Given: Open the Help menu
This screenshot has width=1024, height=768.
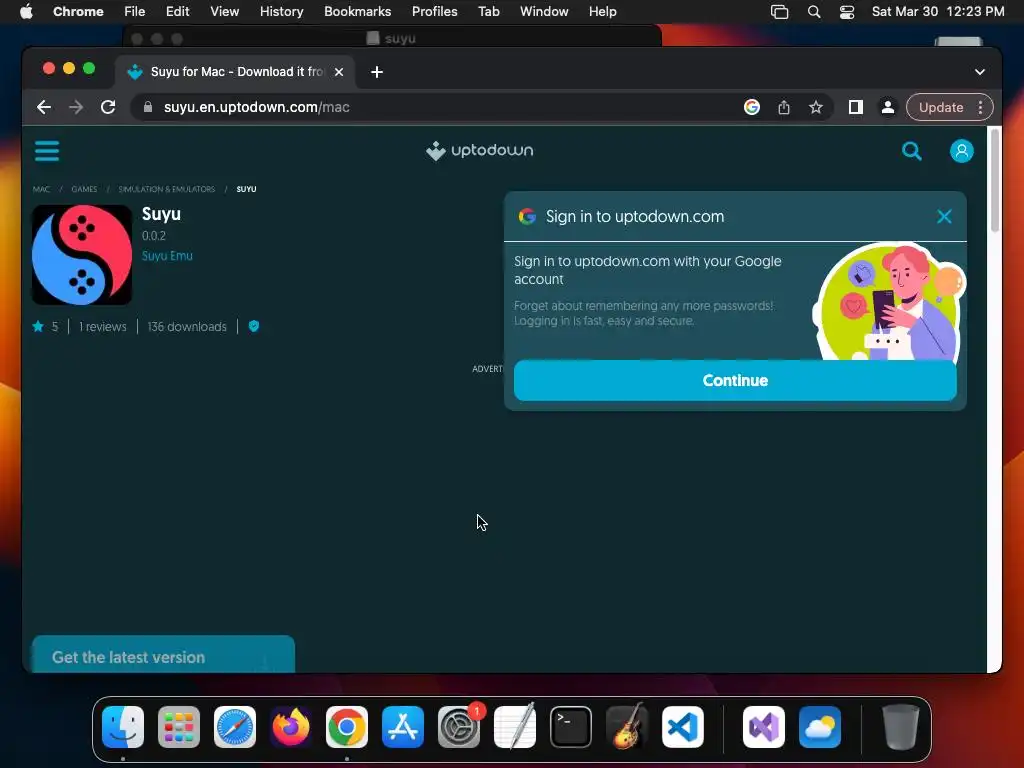Looking at the screenshot, I should coord(602,11).
